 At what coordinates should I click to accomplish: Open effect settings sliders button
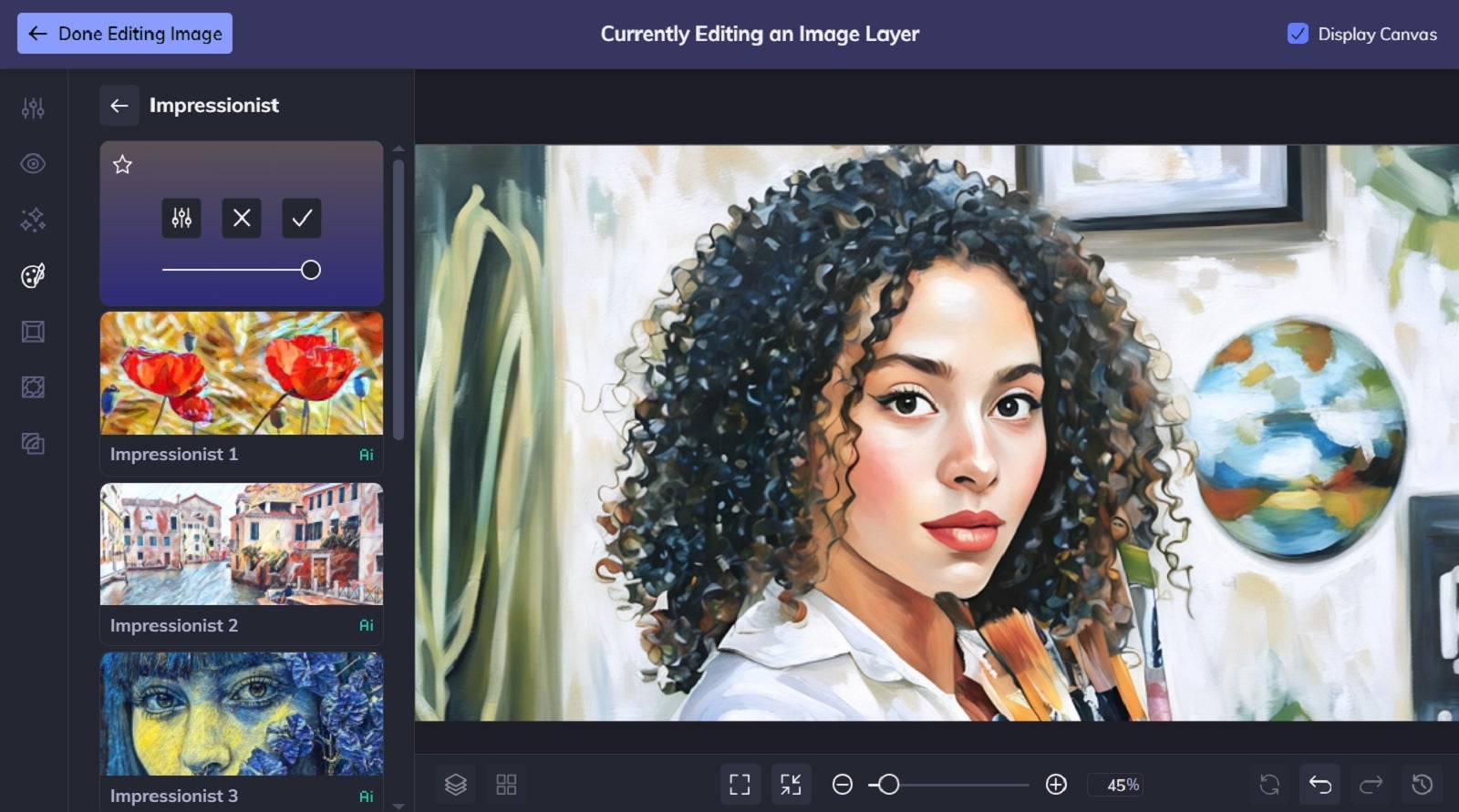pyautogui.click(x=181, y=218)
